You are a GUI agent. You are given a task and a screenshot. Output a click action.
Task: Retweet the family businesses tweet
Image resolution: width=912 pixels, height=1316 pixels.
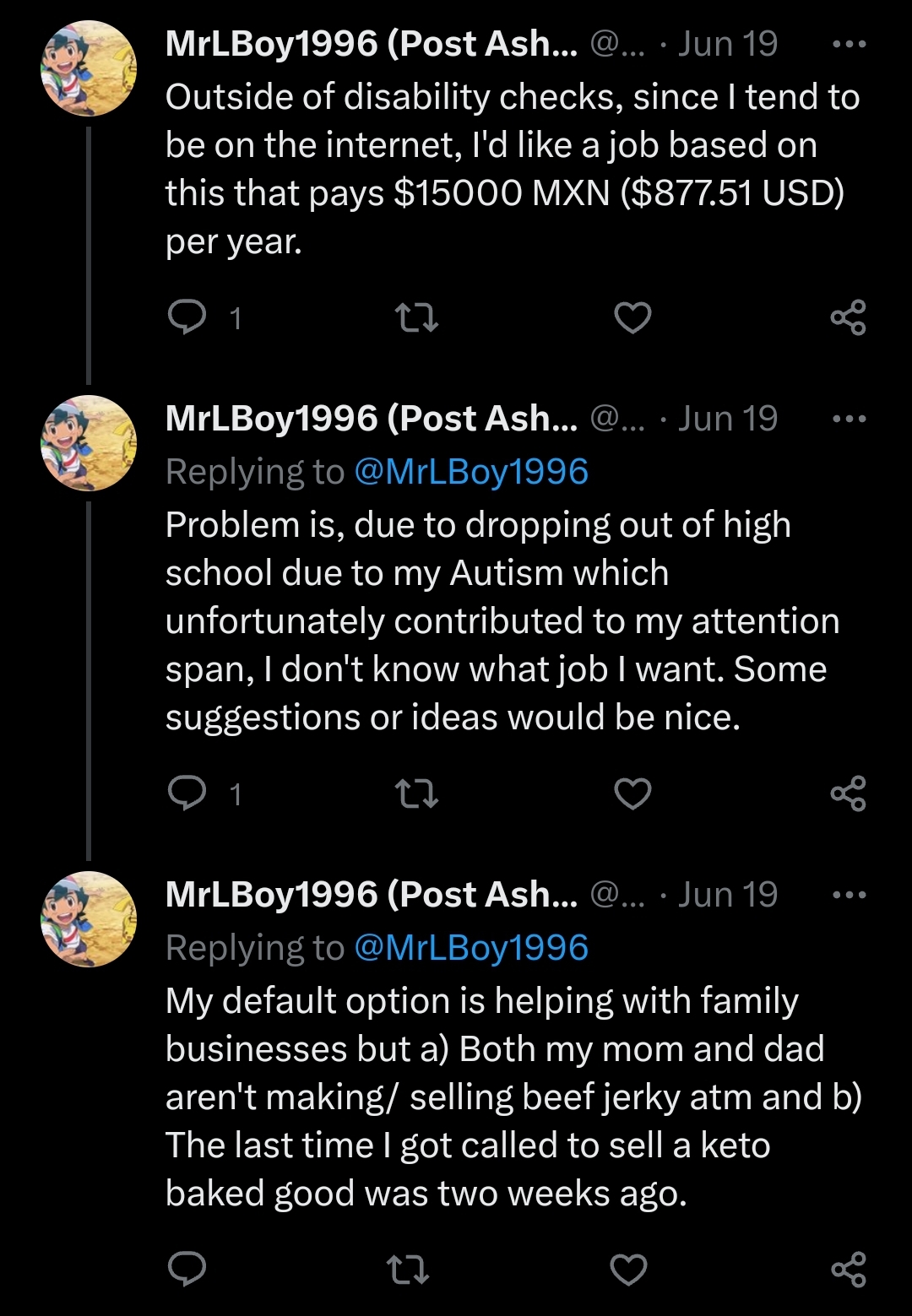407,1269
